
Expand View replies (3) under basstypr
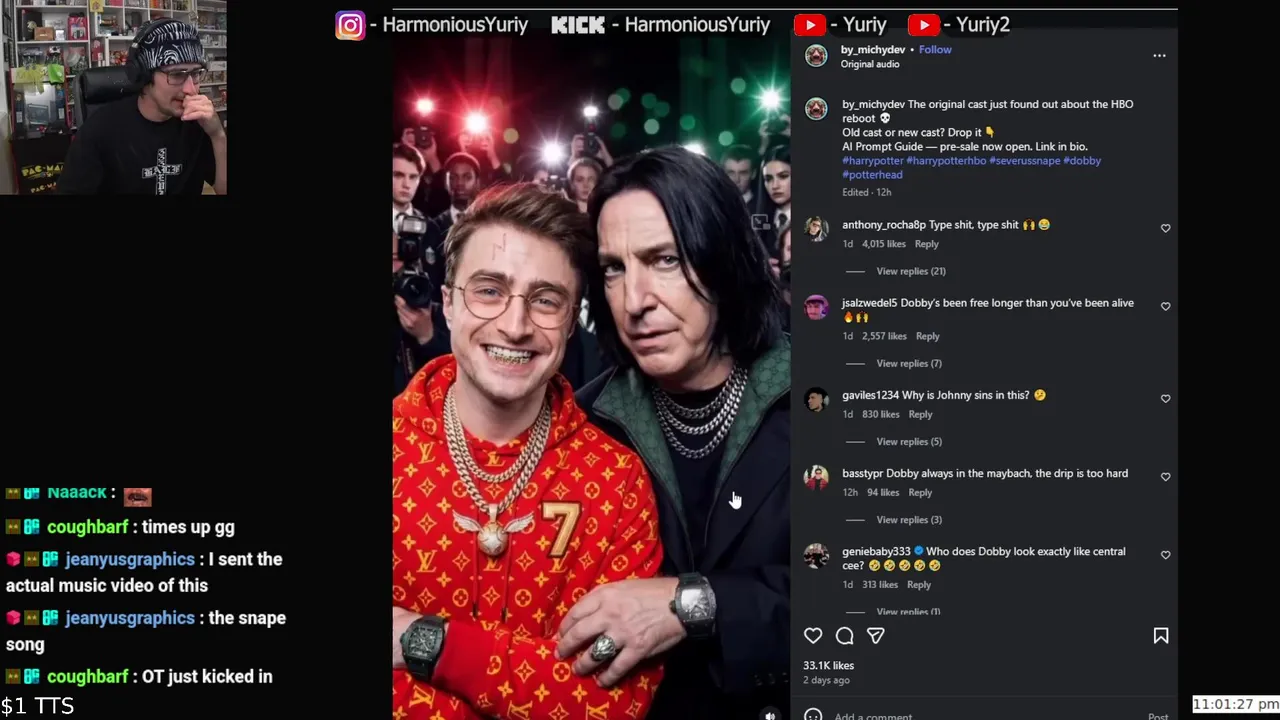click(x=909, y=520)
